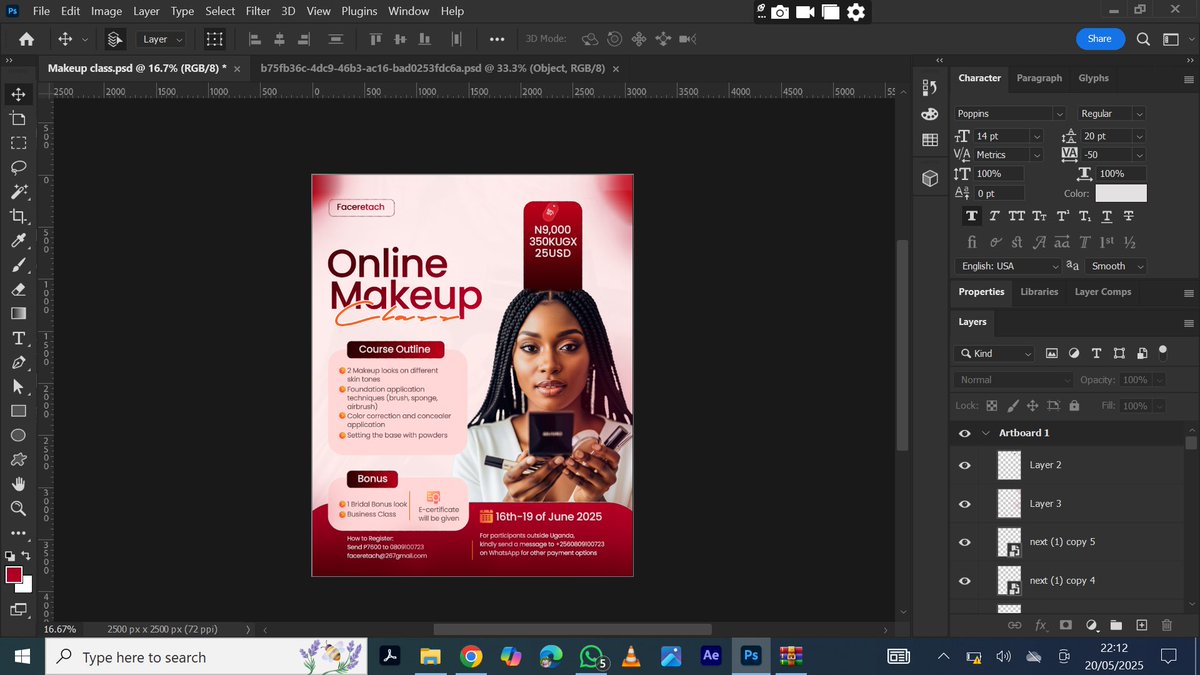1200x675 pixels.
Task: Select the Hand tool
Action: [18, 484]
